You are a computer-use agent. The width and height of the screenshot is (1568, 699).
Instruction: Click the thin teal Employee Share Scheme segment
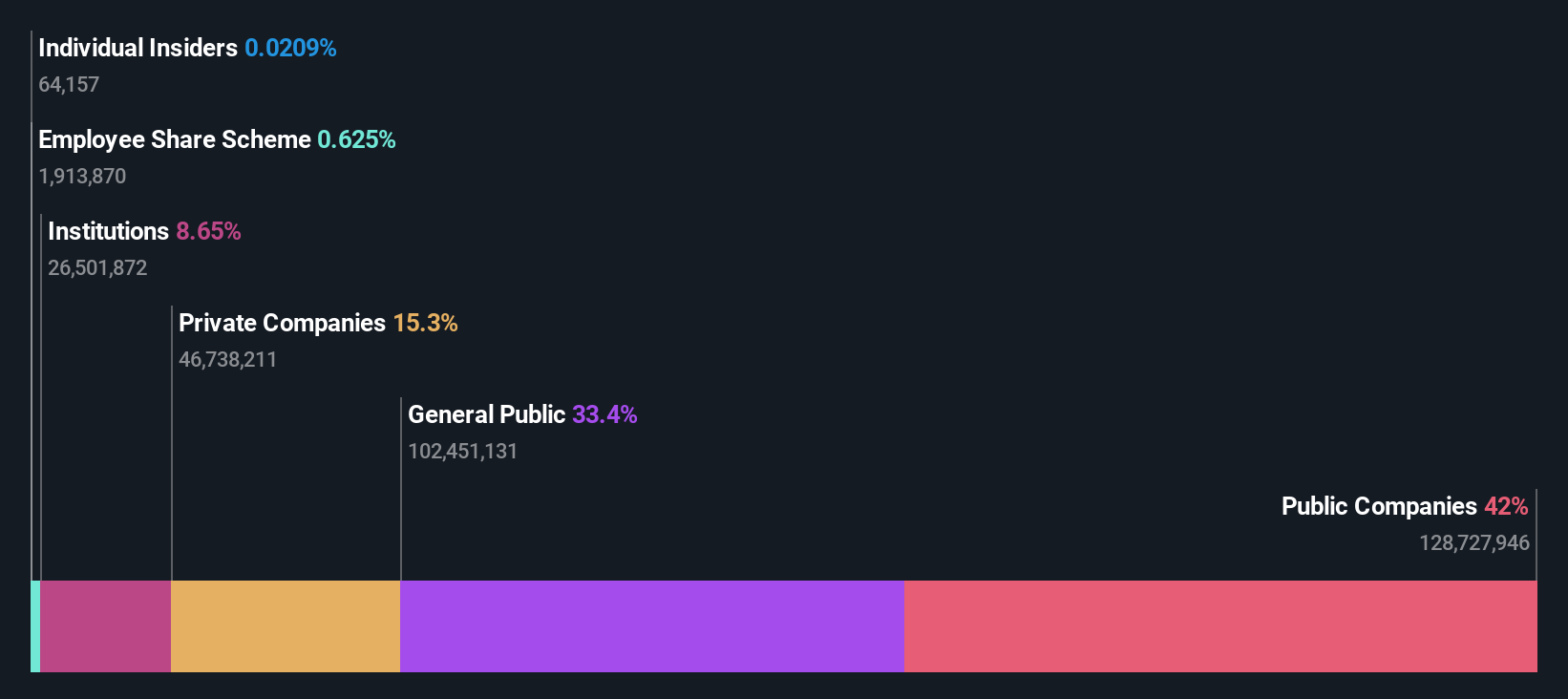pyautogui.click(x=35, y=626)
